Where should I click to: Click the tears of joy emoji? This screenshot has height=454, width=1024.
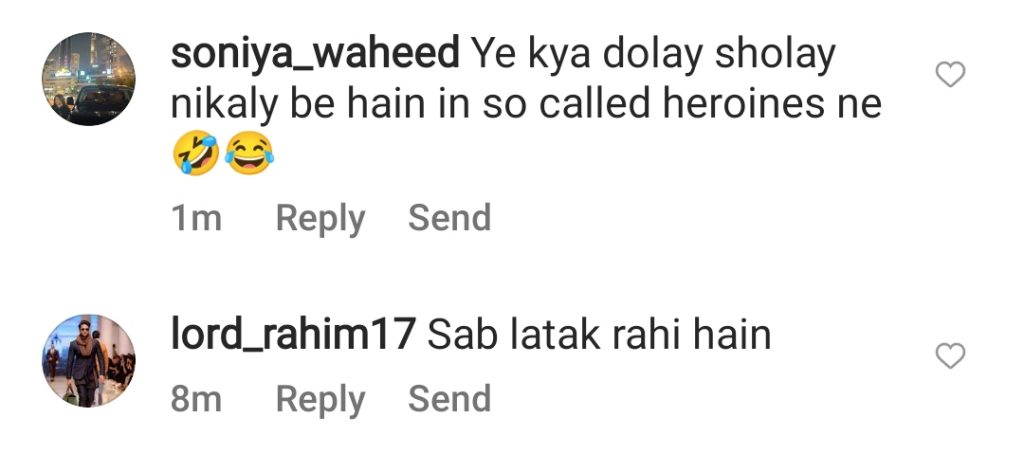point(249,152)
